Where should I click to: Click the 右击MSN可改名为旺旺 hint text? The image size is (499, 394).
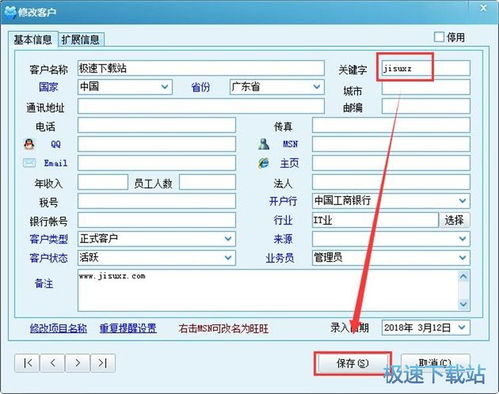[x=224, y=328]
